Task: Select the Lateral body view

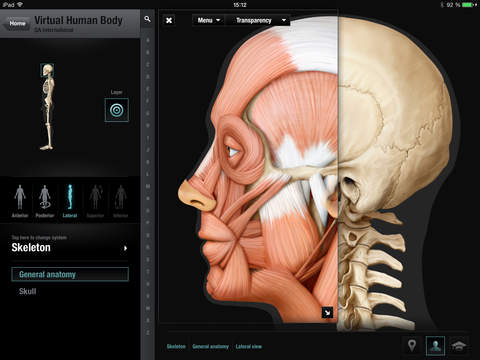Action: tap(70, 201)
